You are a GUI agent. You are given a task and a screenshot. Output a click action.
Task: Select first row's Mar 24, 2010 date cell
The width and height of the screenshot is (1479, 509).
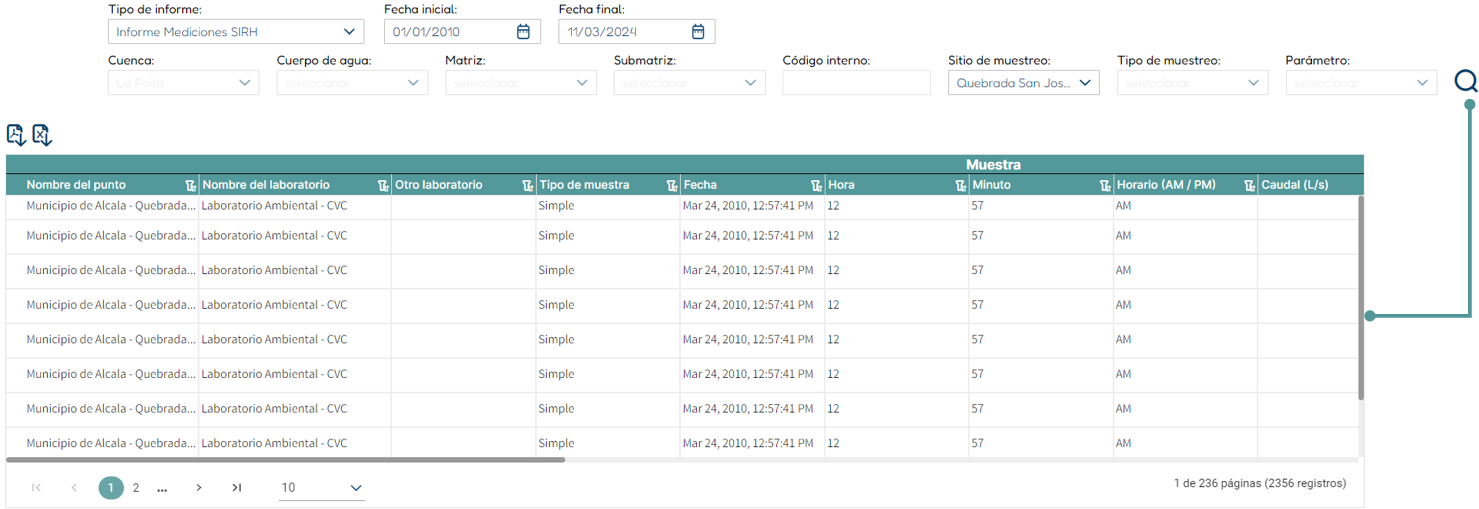748,206
